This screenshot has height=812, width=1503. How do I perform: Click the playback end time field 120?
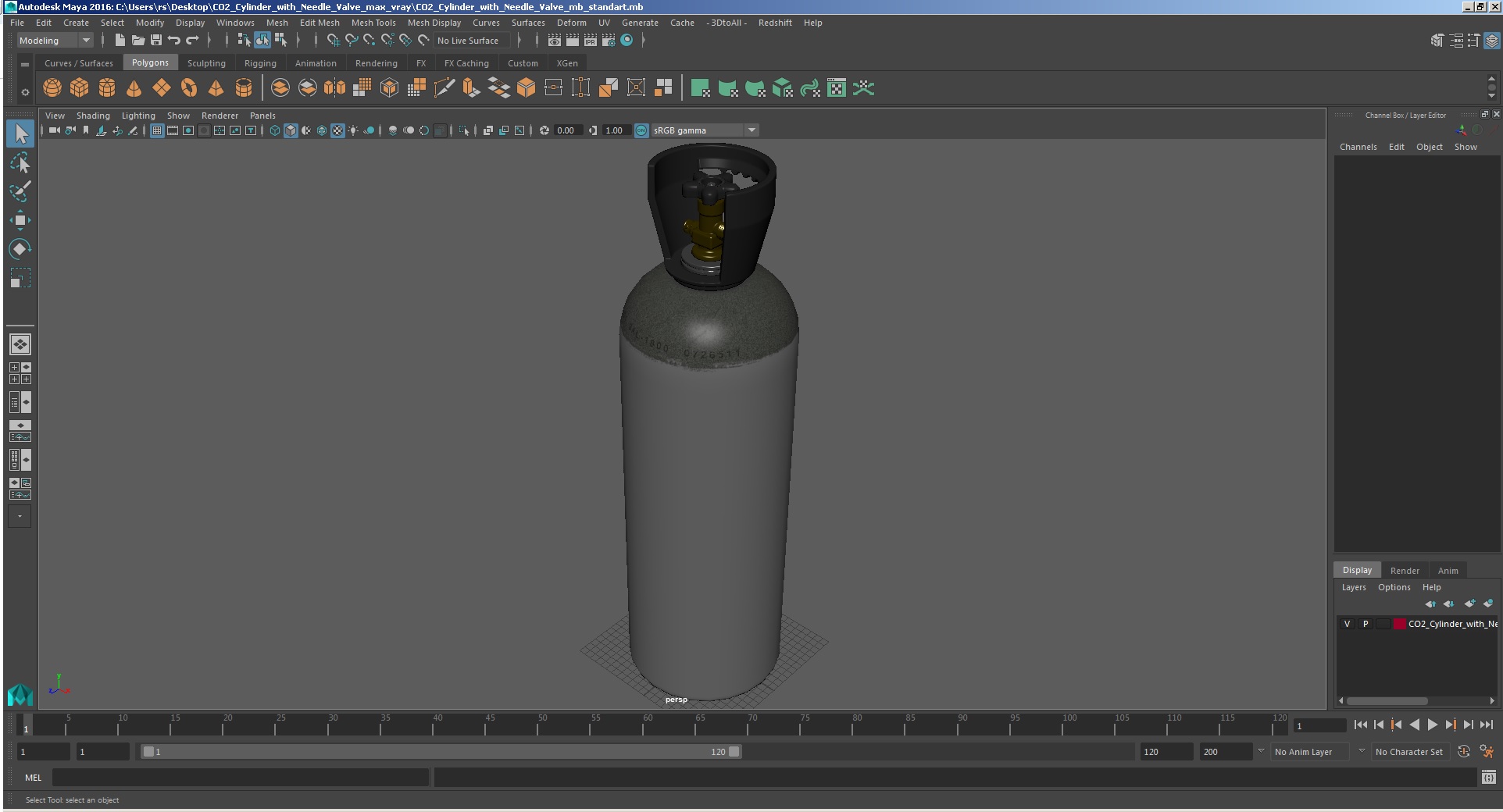1166,752
